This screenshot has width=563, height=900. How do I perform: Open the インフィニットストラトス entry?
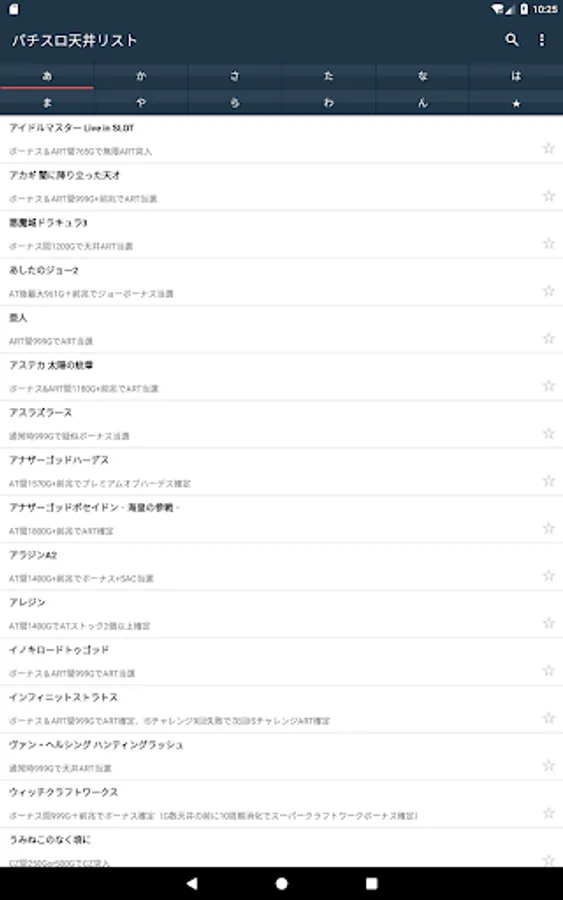pyautogui.click(x=281, y=709)
